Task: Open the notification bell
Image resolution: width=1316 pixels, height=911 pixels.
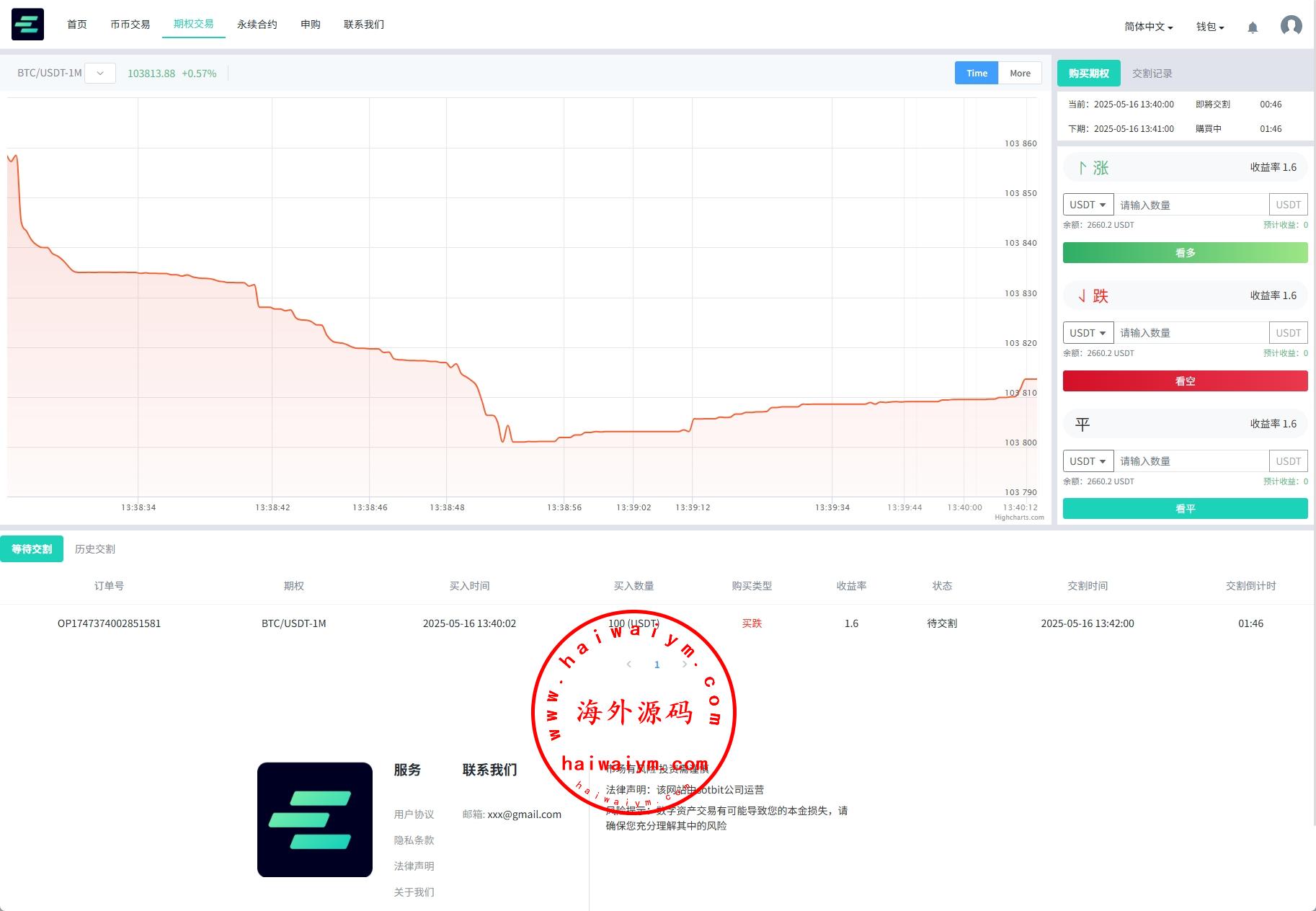Action: click(1253, 27)
